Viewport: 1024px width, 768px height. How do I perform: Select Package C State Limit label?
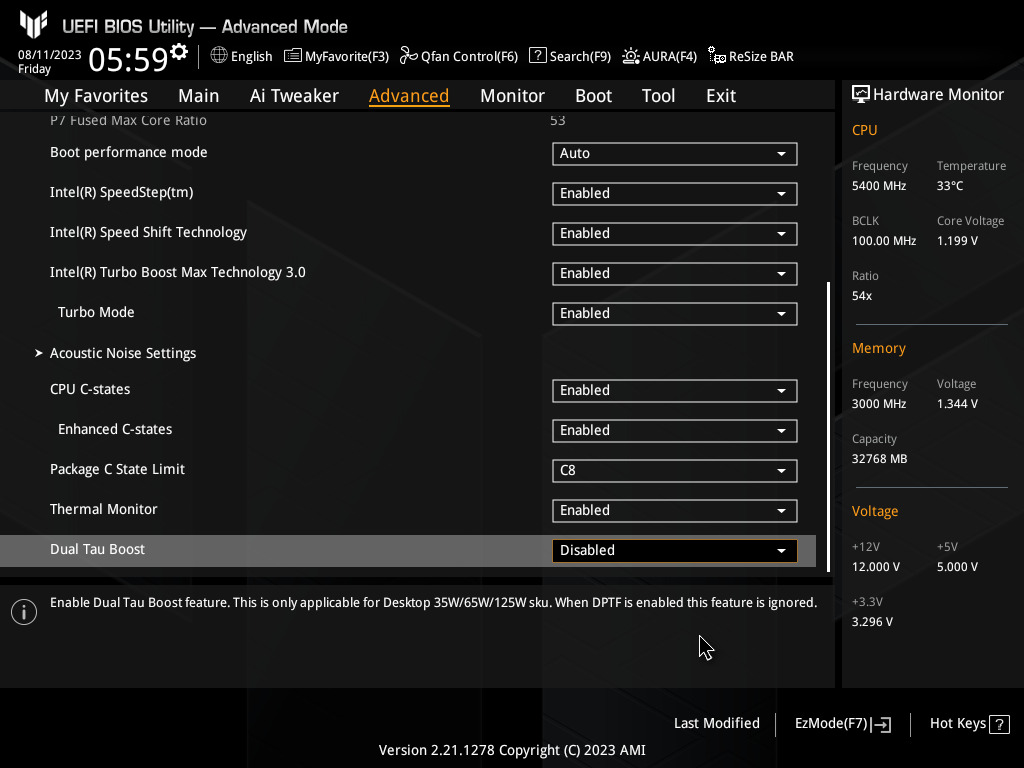117,470
